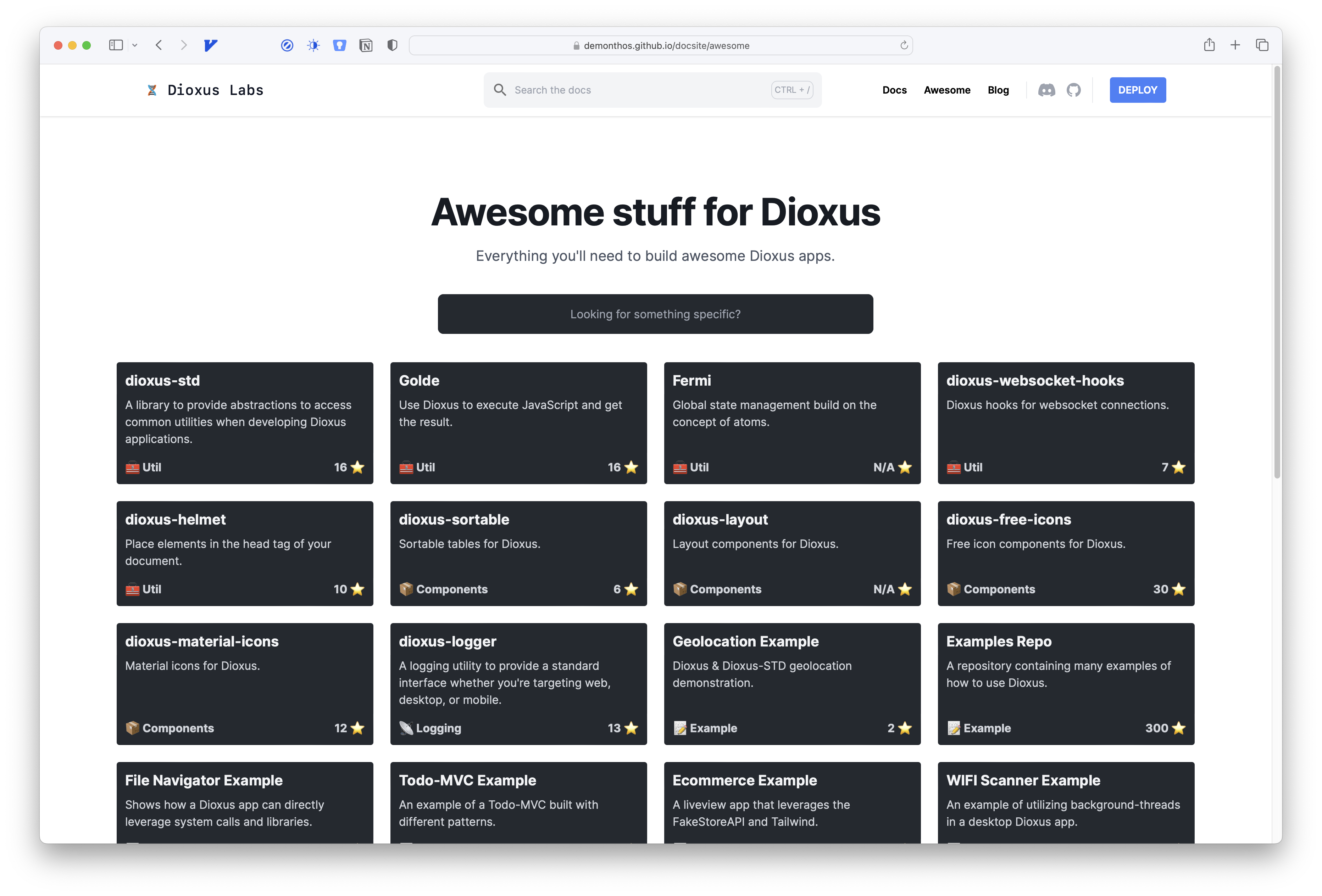This screenshot has height=896, width=1322.
Task: Open the Discord community icon
Action: point(1047,89)
